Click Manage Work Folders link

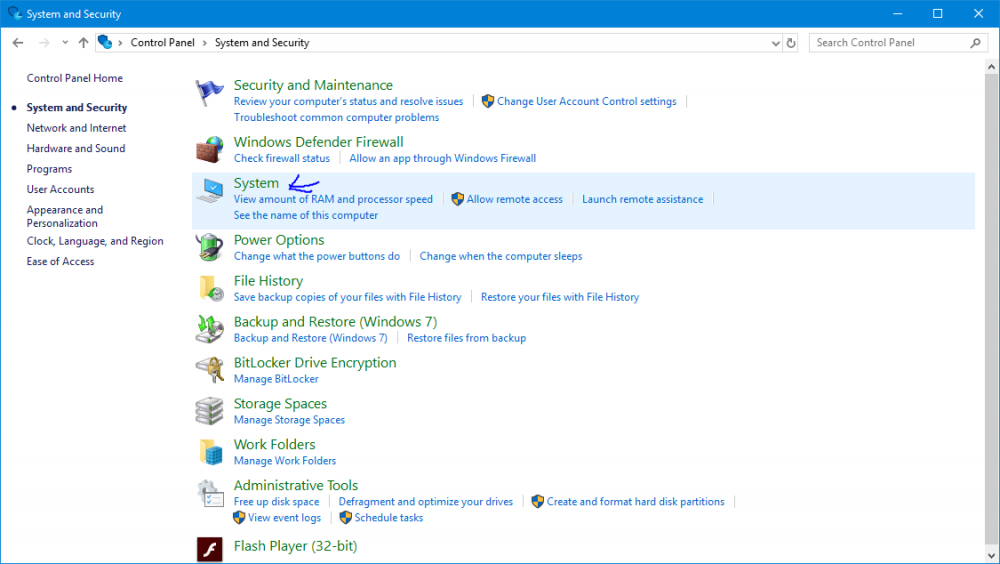[284, 461]
